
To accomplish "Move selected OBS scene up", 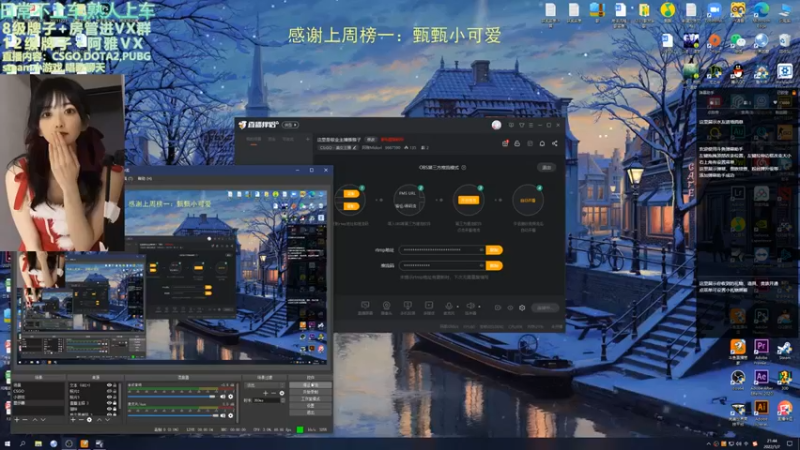I will click(35, 419).
